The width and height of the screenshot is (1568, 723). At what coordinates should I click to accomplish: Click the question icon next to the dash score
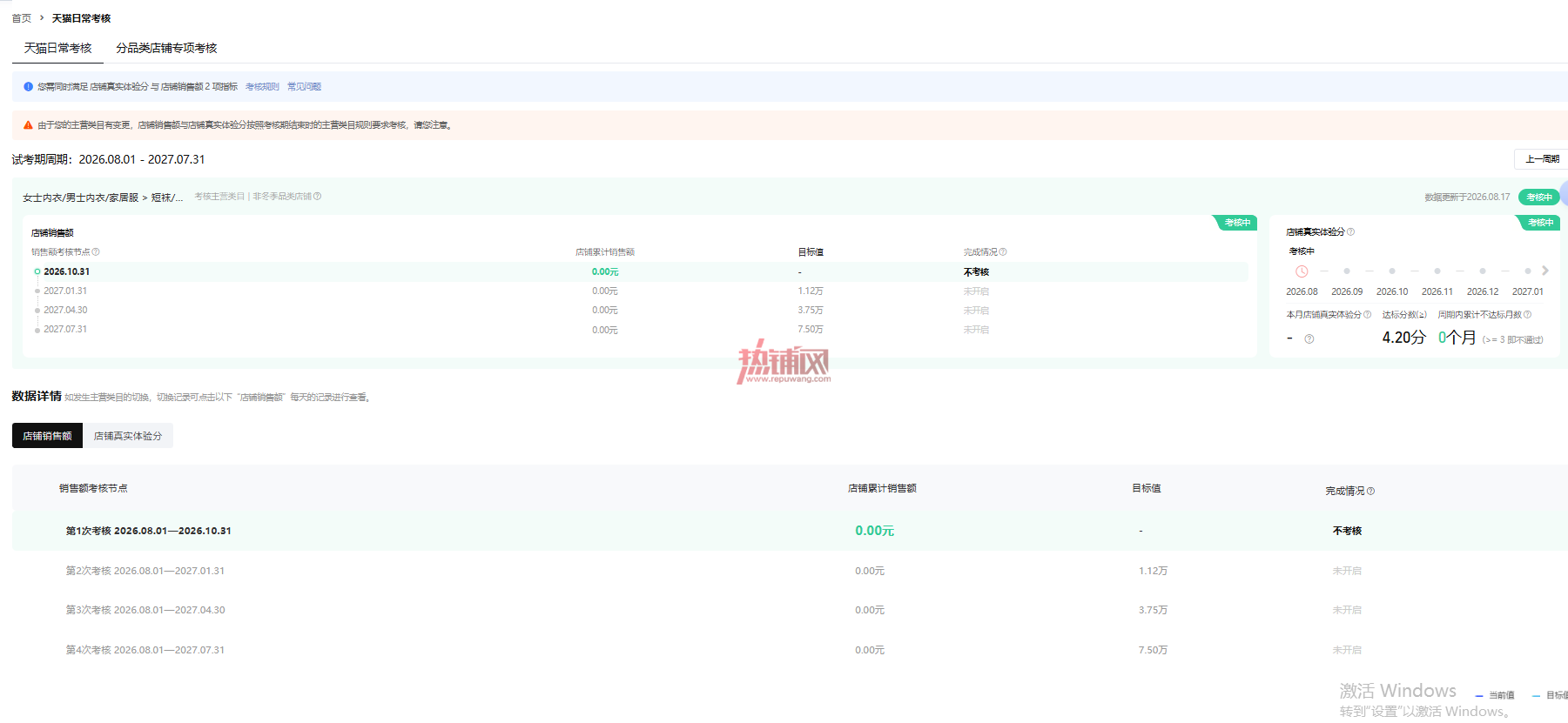tap(1309, 339)
